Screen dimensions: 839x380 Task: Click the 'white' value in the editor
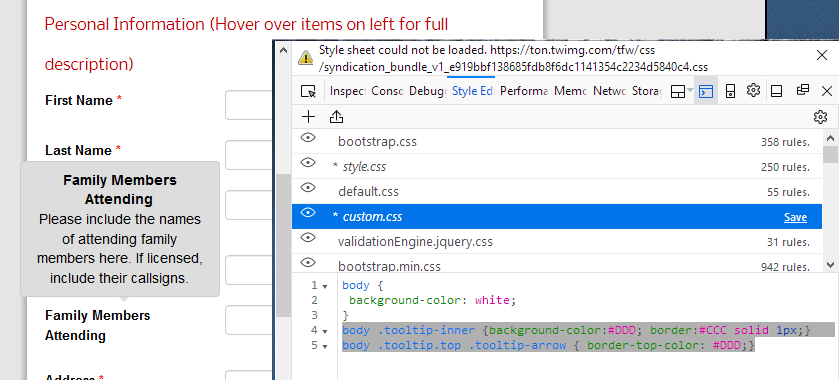[x=492, y=300]
